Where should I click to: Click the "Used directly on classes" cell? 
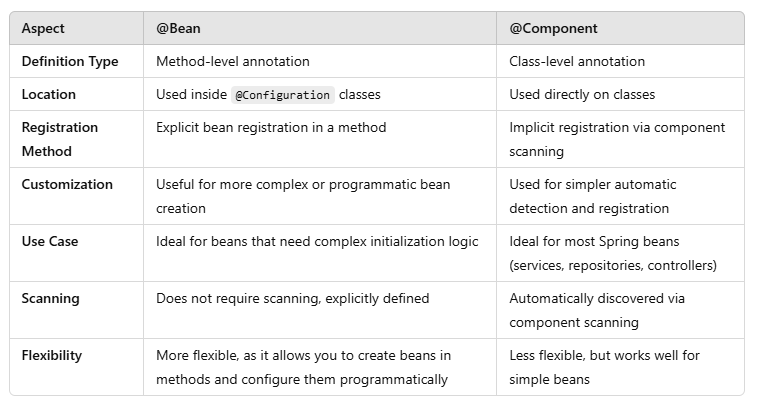click(582, 95)
